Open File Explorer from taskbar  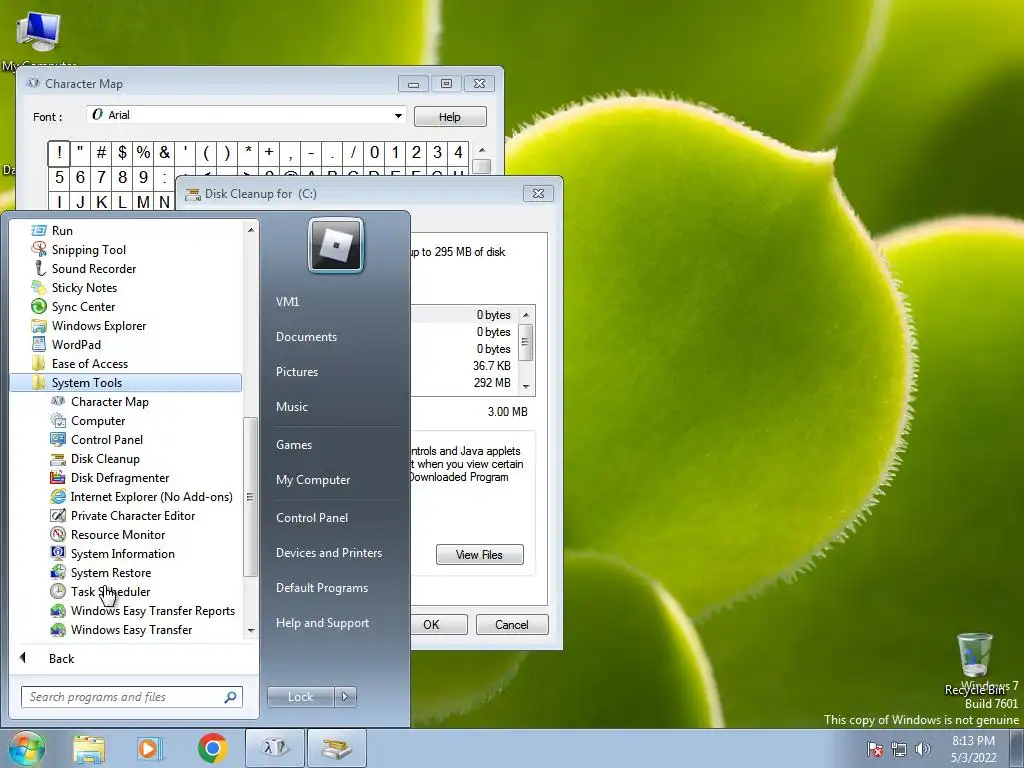pos(88,748)
